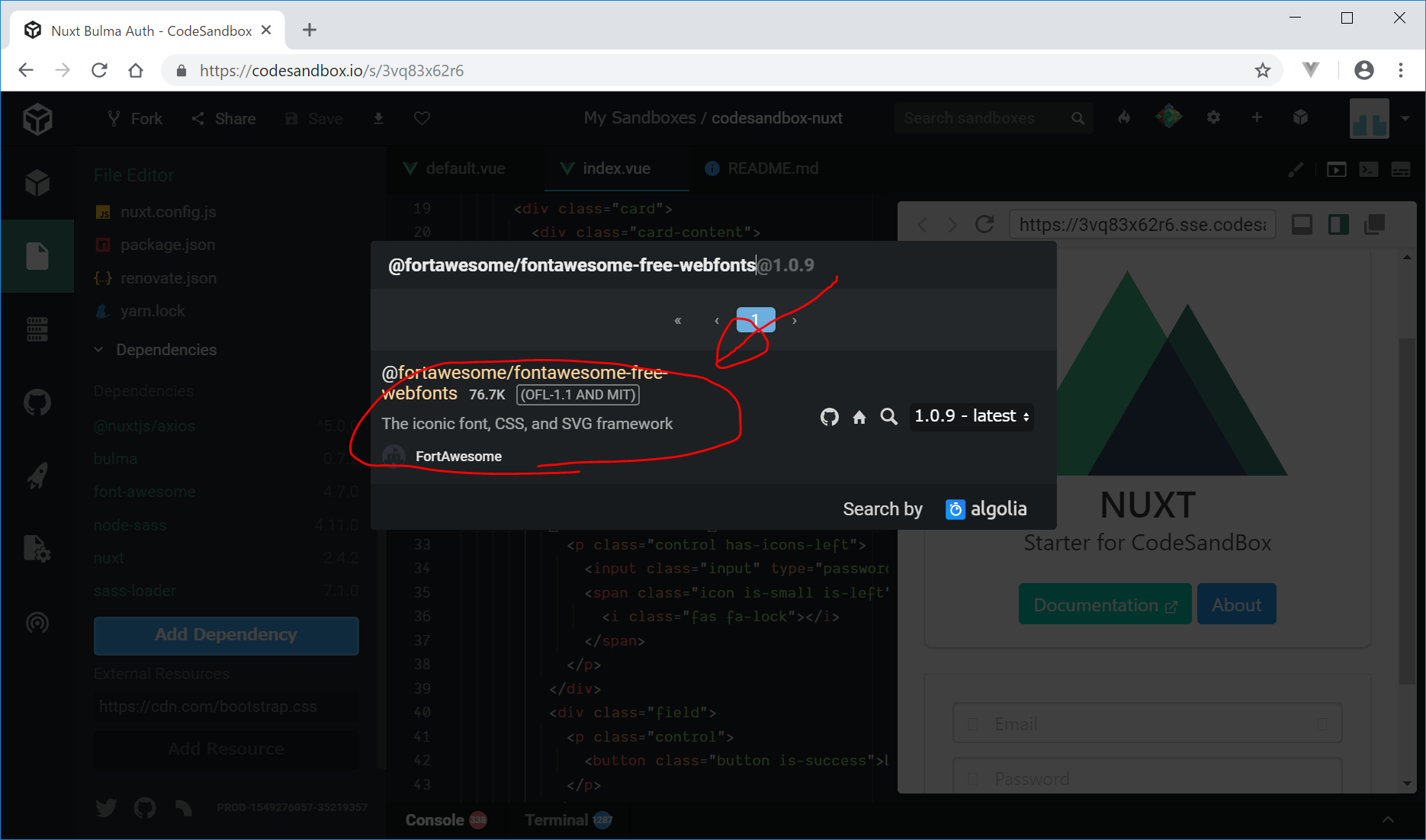Open the version selector showing 1.0.9 - latest

[x=972, y=416]
